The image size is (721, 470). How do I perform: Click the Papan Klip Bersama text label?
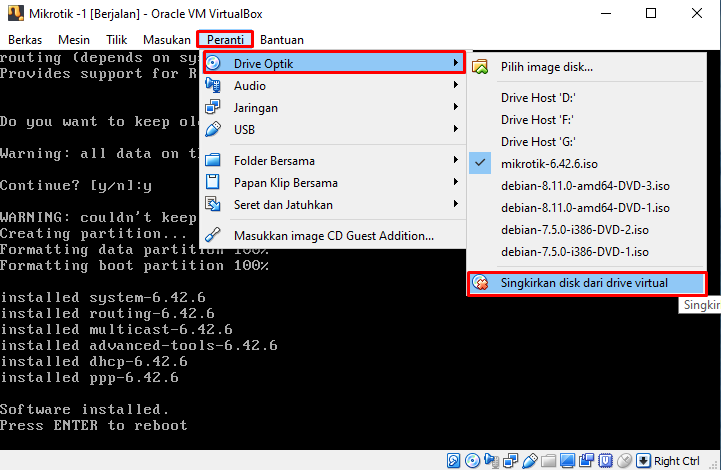pyautogui.click(x=286, y=183)
